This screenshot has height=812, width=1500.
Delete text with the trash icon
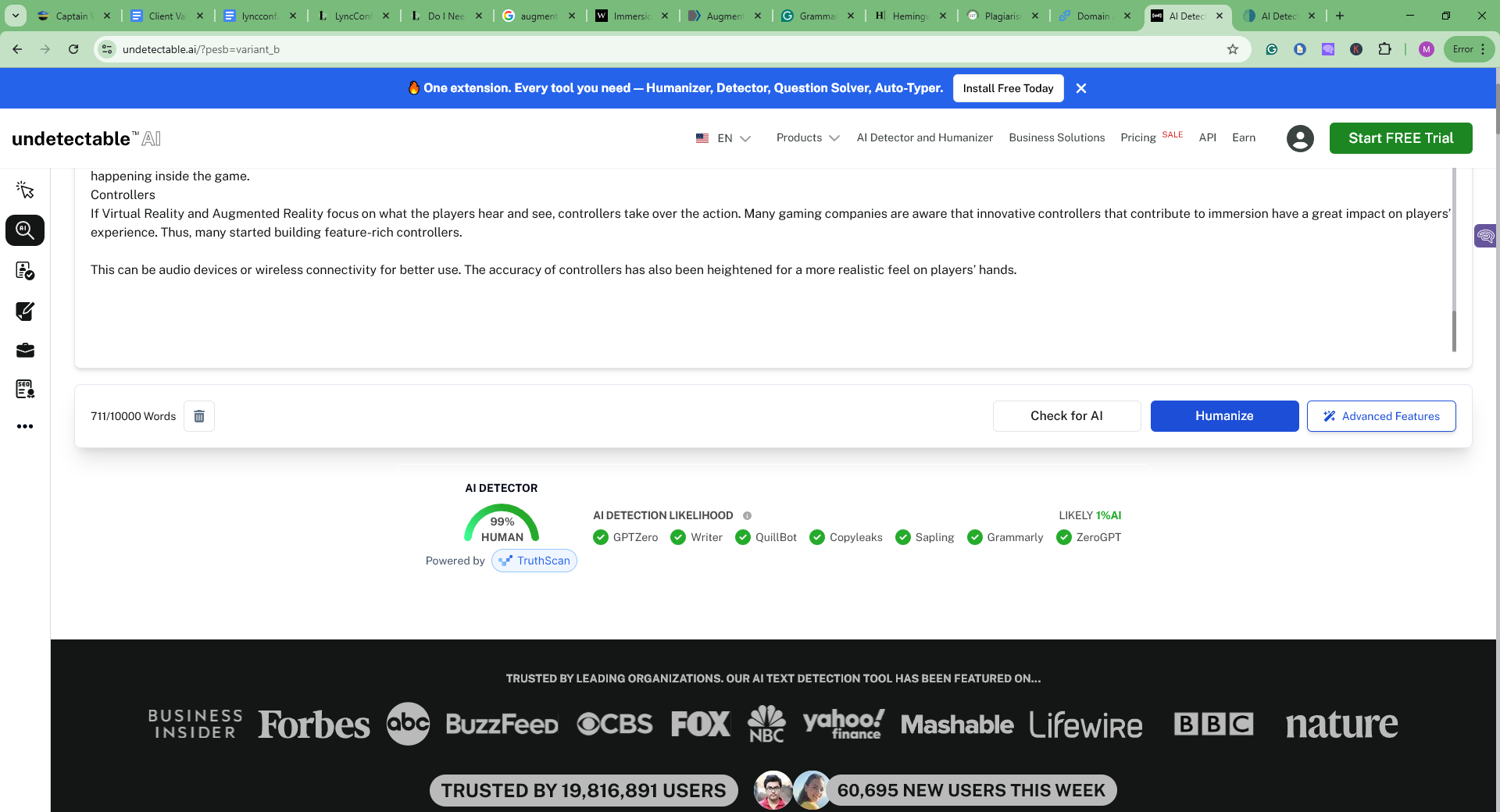(199, 416)
